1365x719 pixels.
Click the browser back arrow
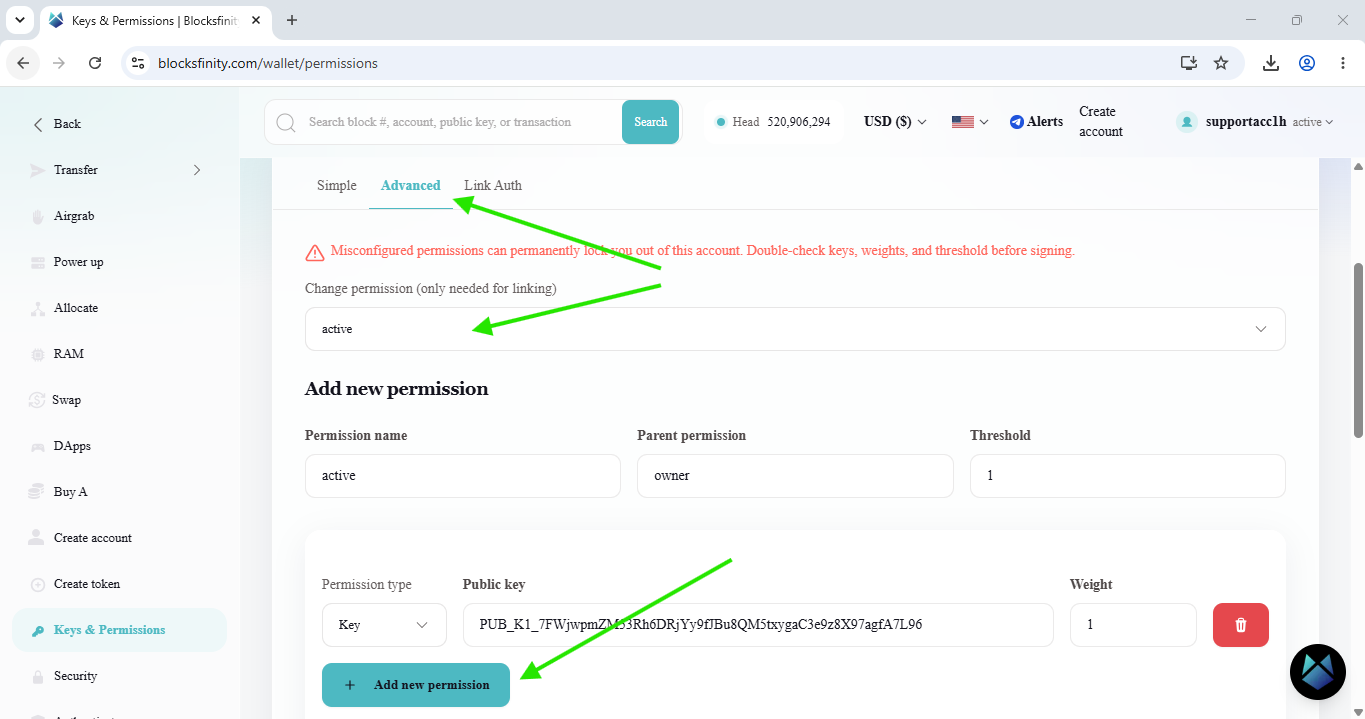coord(23,63)
